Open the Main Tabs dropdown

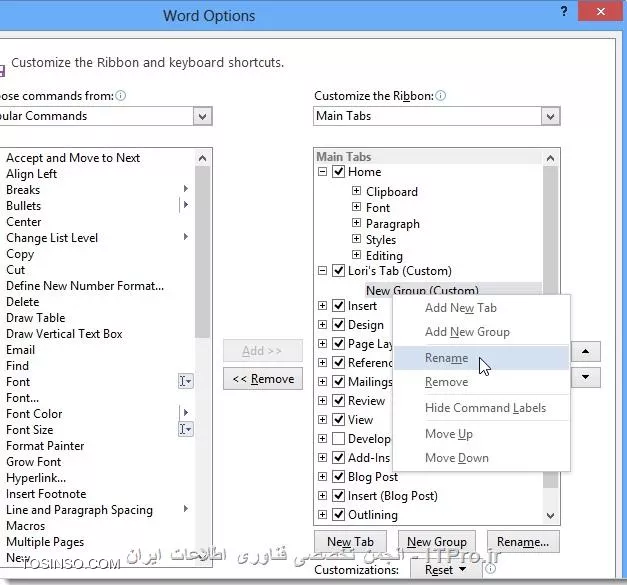(550, 116)
